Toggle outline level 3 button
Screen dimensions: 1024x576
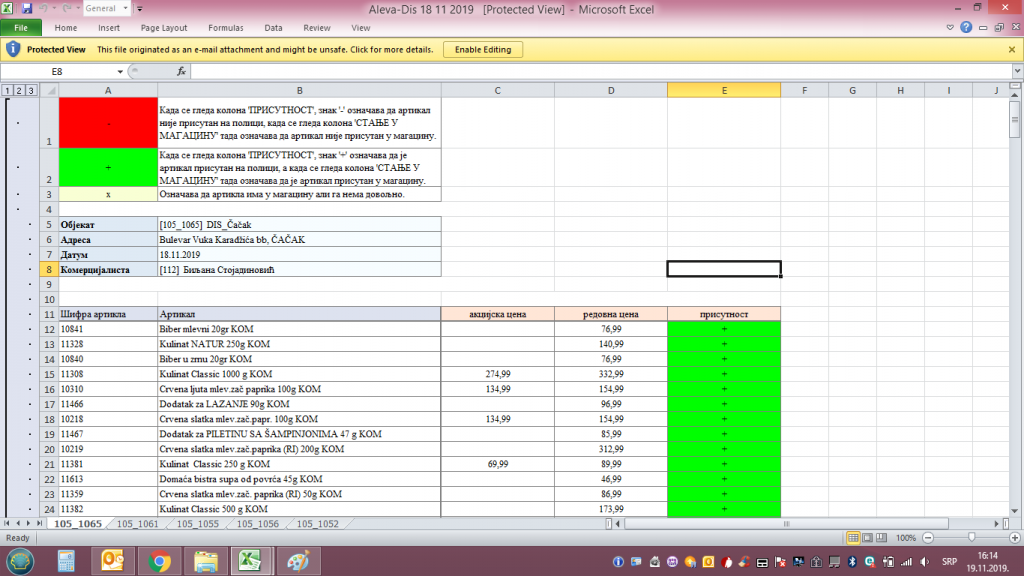pyautogui.click(x=31, y=91)
